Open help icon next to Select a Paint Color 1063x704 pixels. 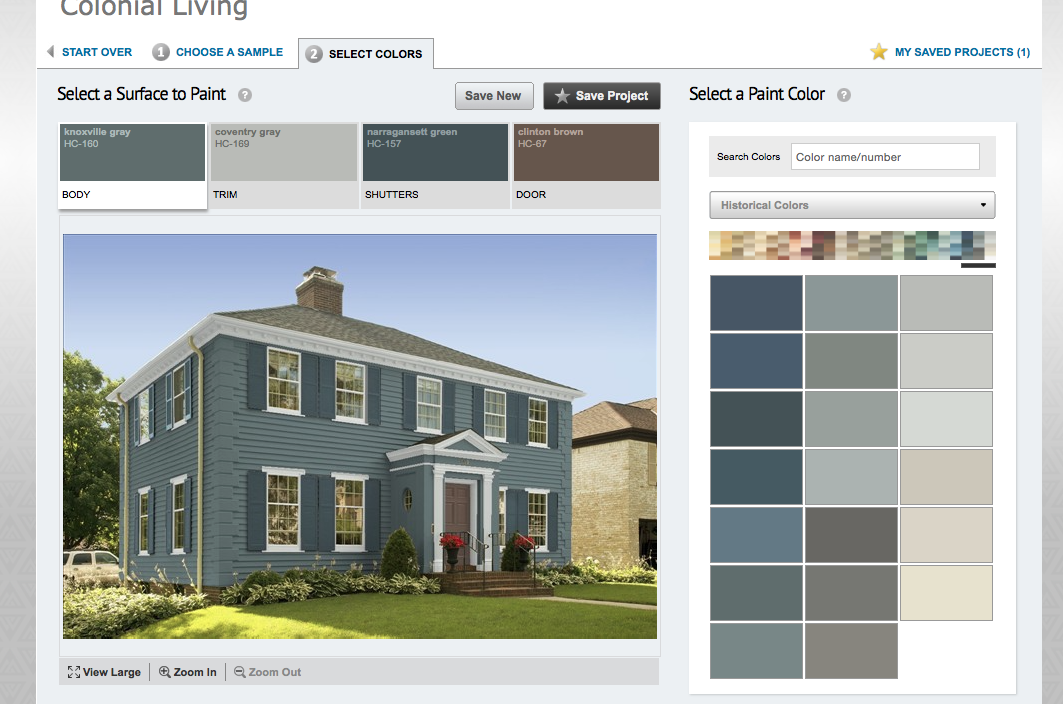(x=843, y=95)
